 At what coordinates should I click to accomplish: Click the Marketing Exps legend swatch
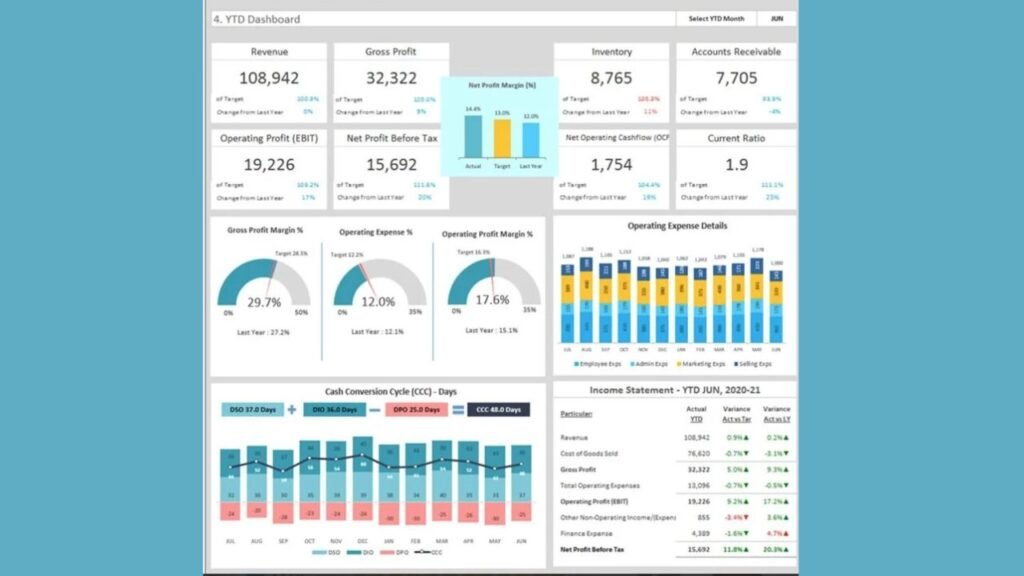coord(679,364)
